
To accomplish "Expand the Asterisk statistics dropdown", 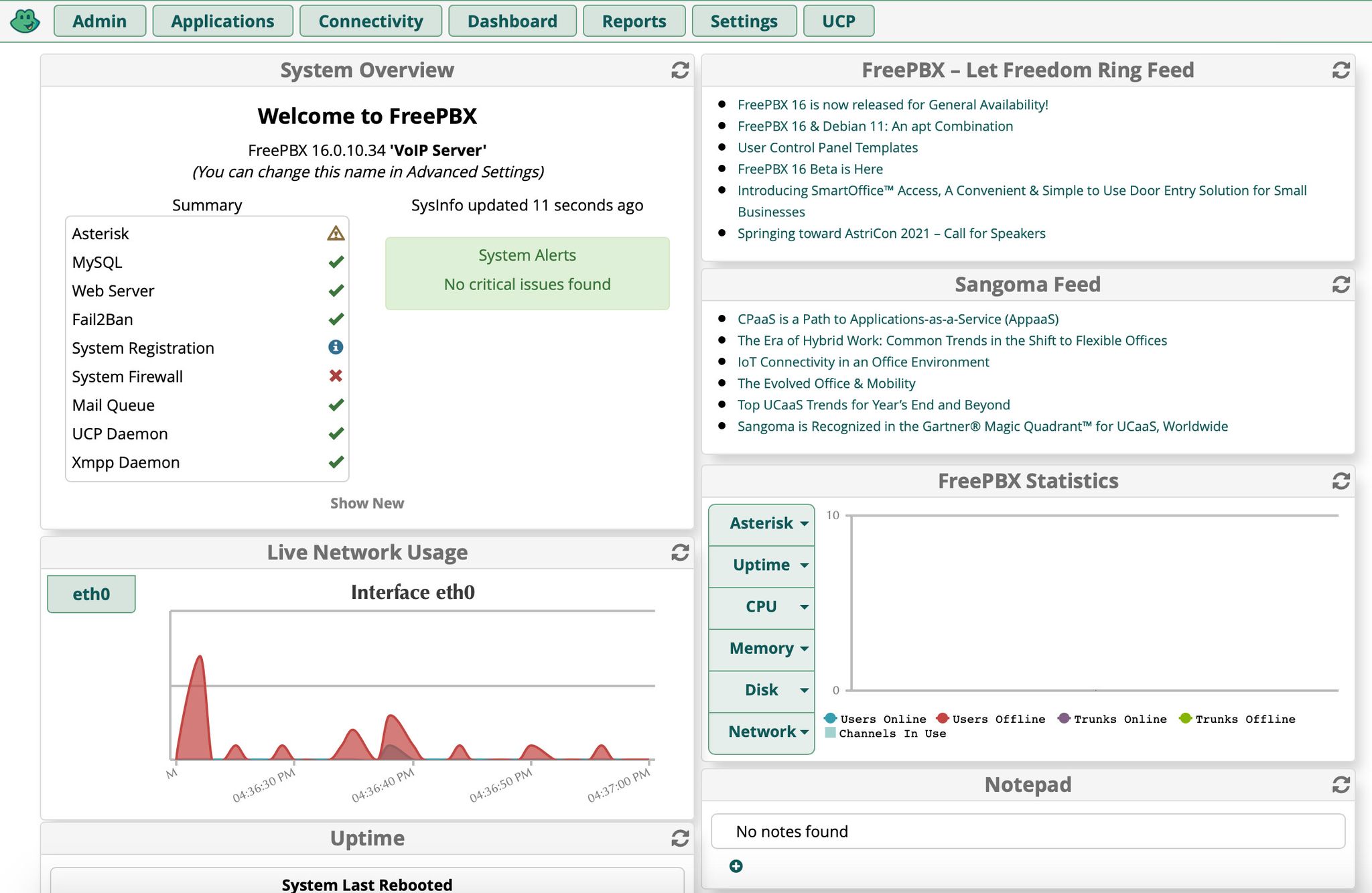I will [762, 524].
